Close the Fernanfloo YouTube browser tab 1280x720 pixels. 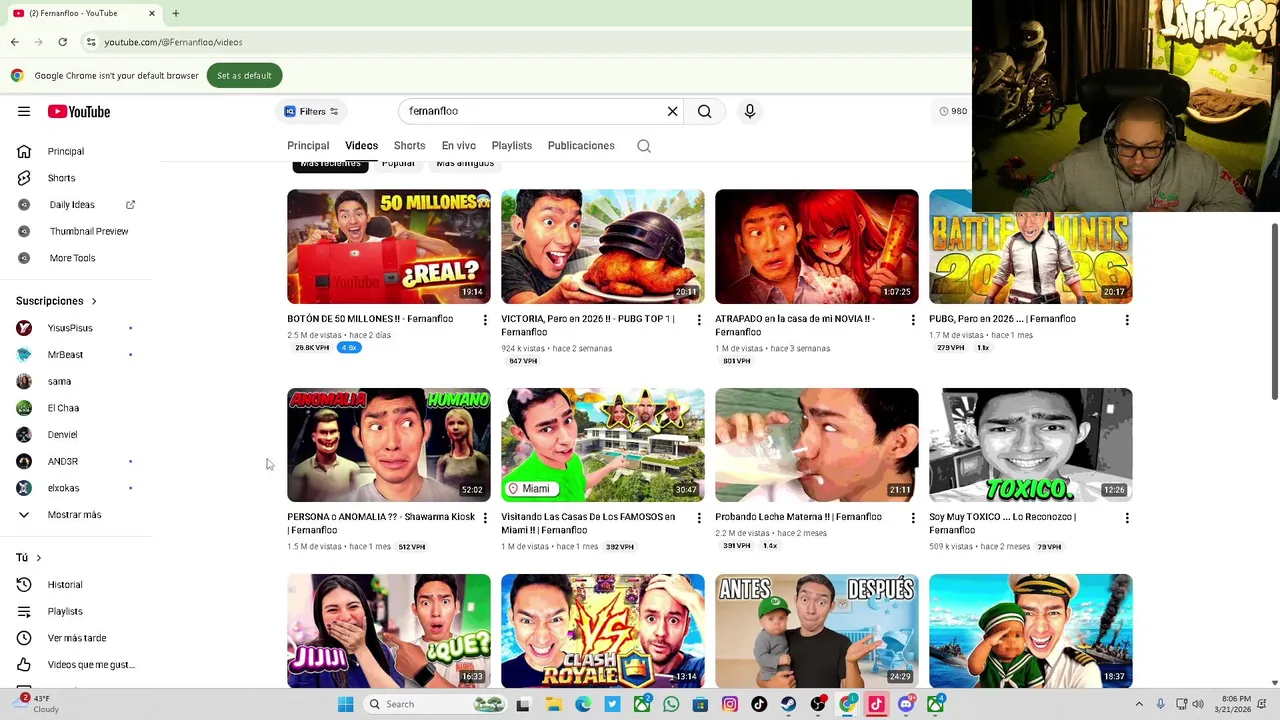152,13
